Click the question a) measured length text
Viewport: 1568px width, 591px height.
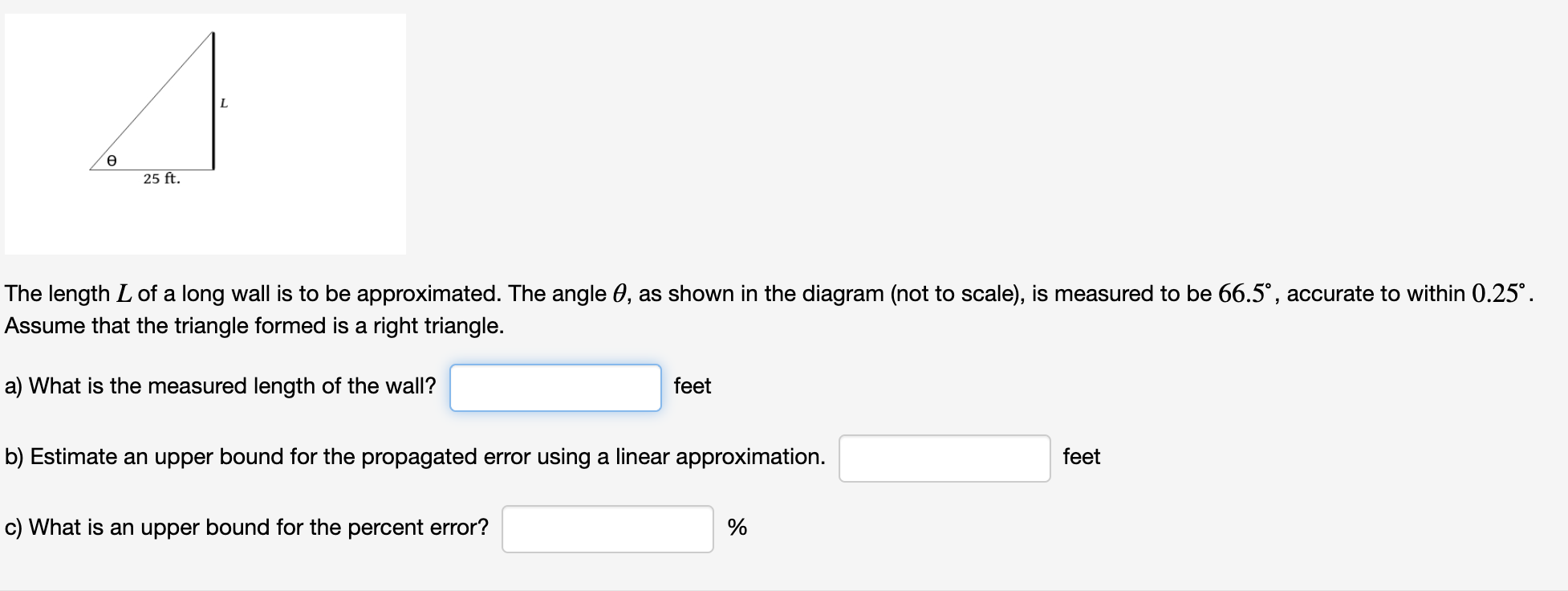pos(221,386)
